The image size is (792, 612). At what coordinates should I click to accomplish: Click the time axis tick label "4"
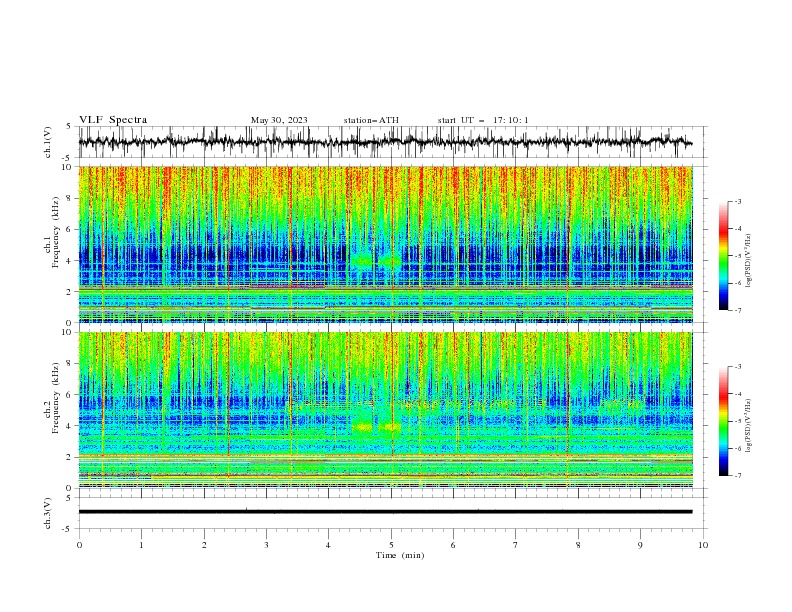(x=328, y=545)
